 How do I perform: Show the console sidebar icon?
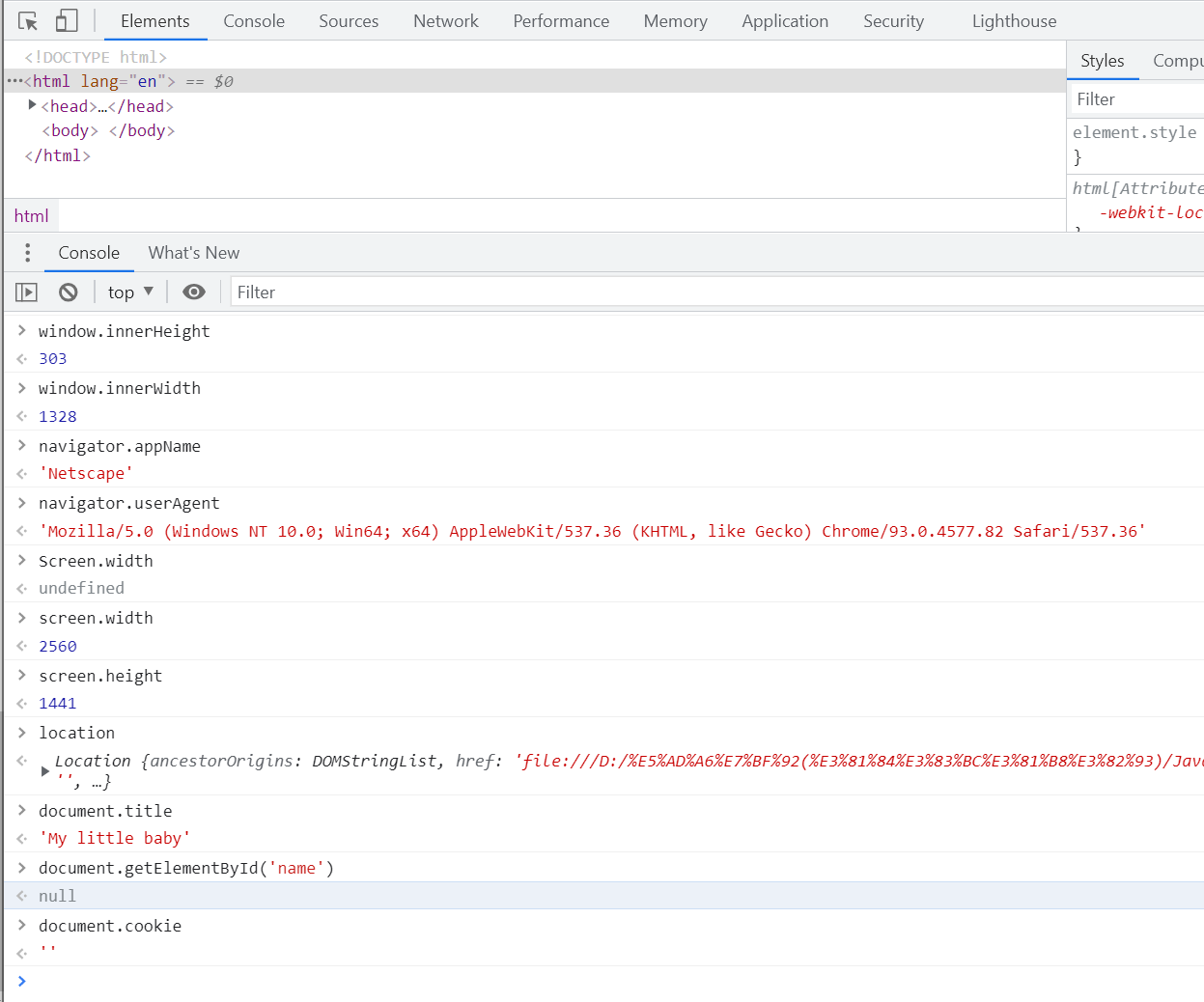pos(26,292)
